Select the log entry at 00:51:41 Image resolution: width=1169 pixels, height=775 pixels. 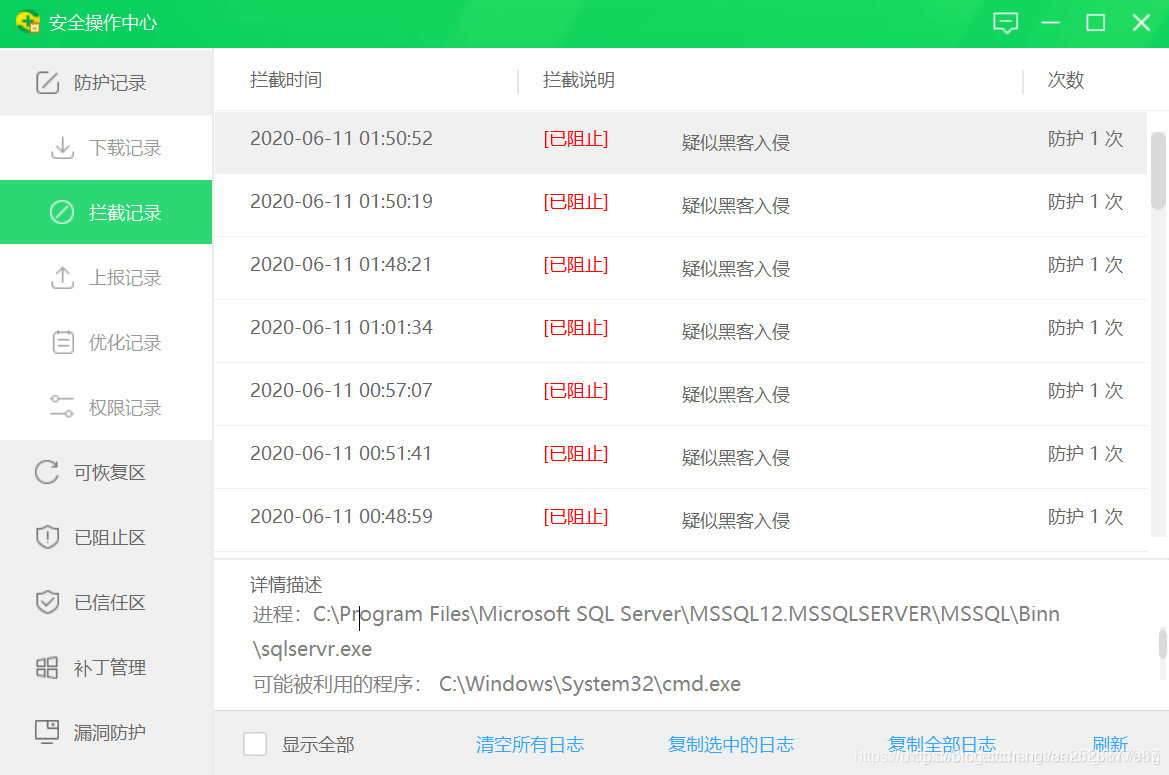coord(681,457)
